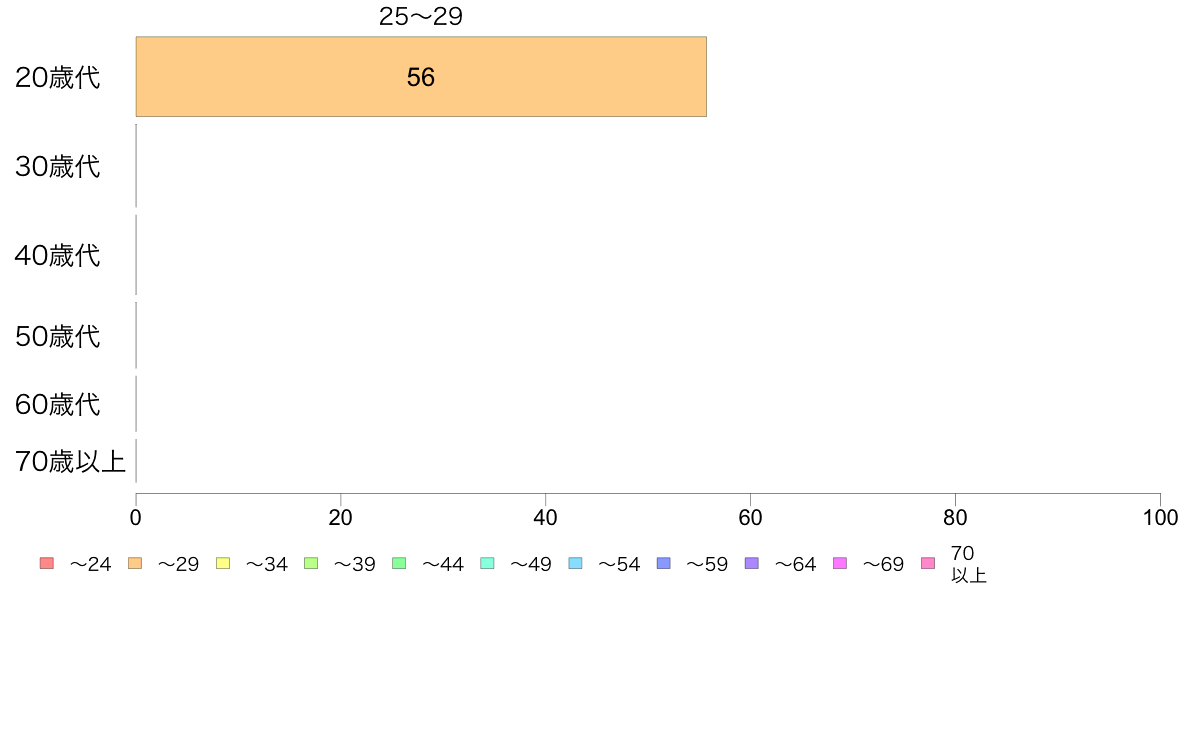1188x736 pixels.
Task: Toggle the yellow ~34 legend swatch
Action: pos(223,563)
